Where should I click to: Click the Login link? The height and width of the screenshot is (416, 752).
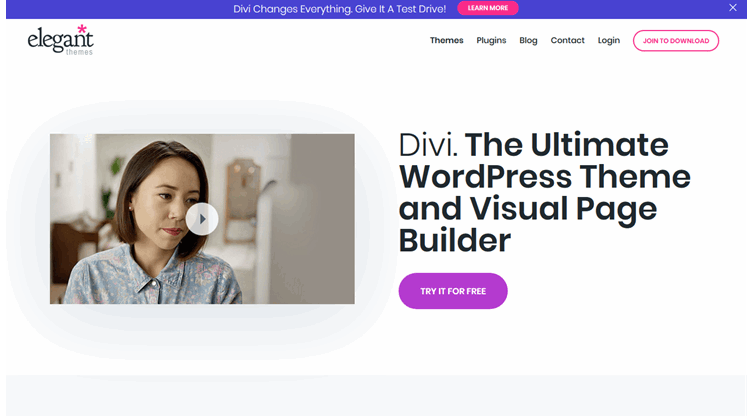pos(609,40)
